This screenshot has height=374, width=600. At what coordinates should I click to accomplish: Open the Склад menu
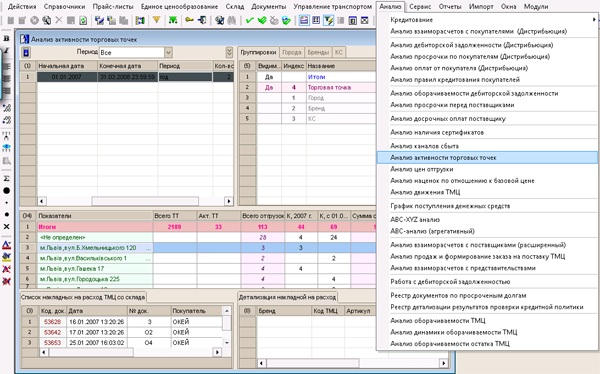tap(235, 7)
